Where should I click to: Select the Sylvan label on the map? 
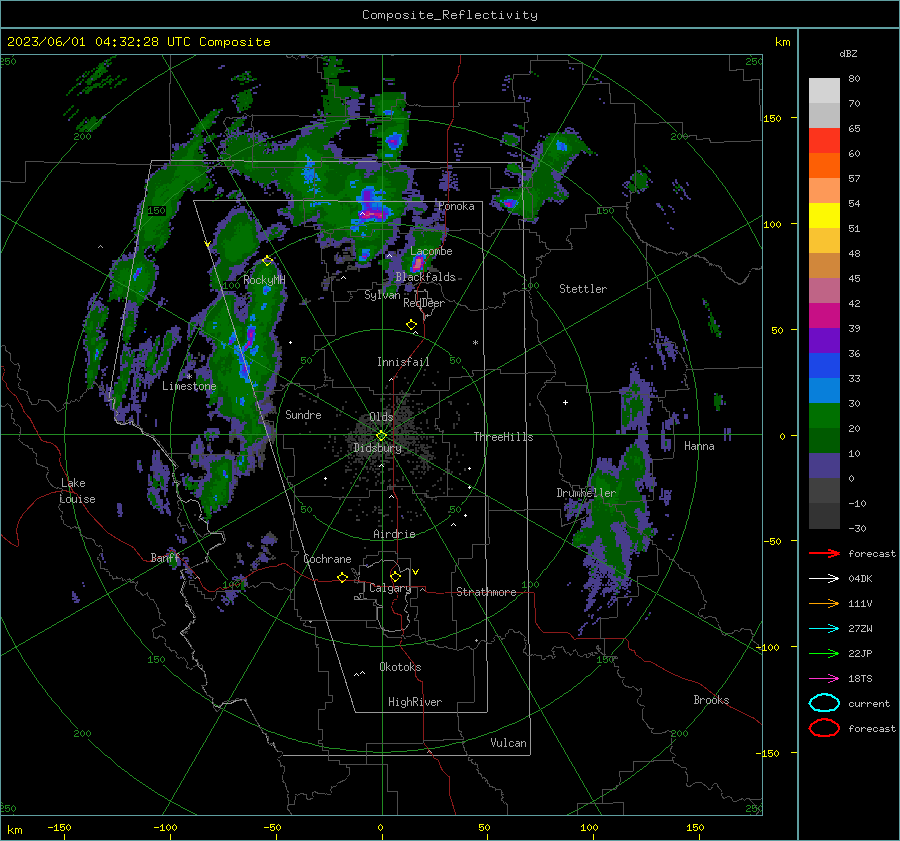382,295
